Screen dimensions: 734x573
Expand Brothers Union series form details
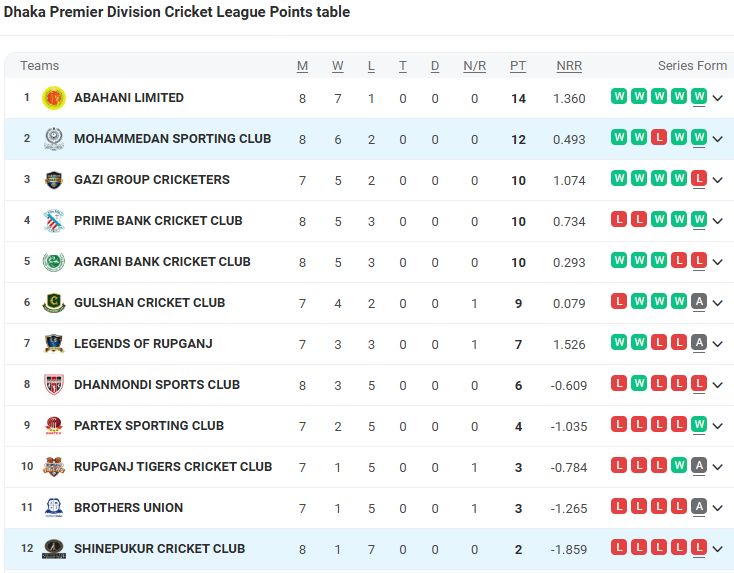(x=718, y=508)
